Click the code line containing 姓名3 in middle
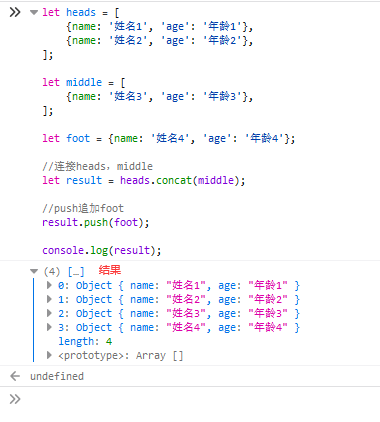 tap(160, 97)
